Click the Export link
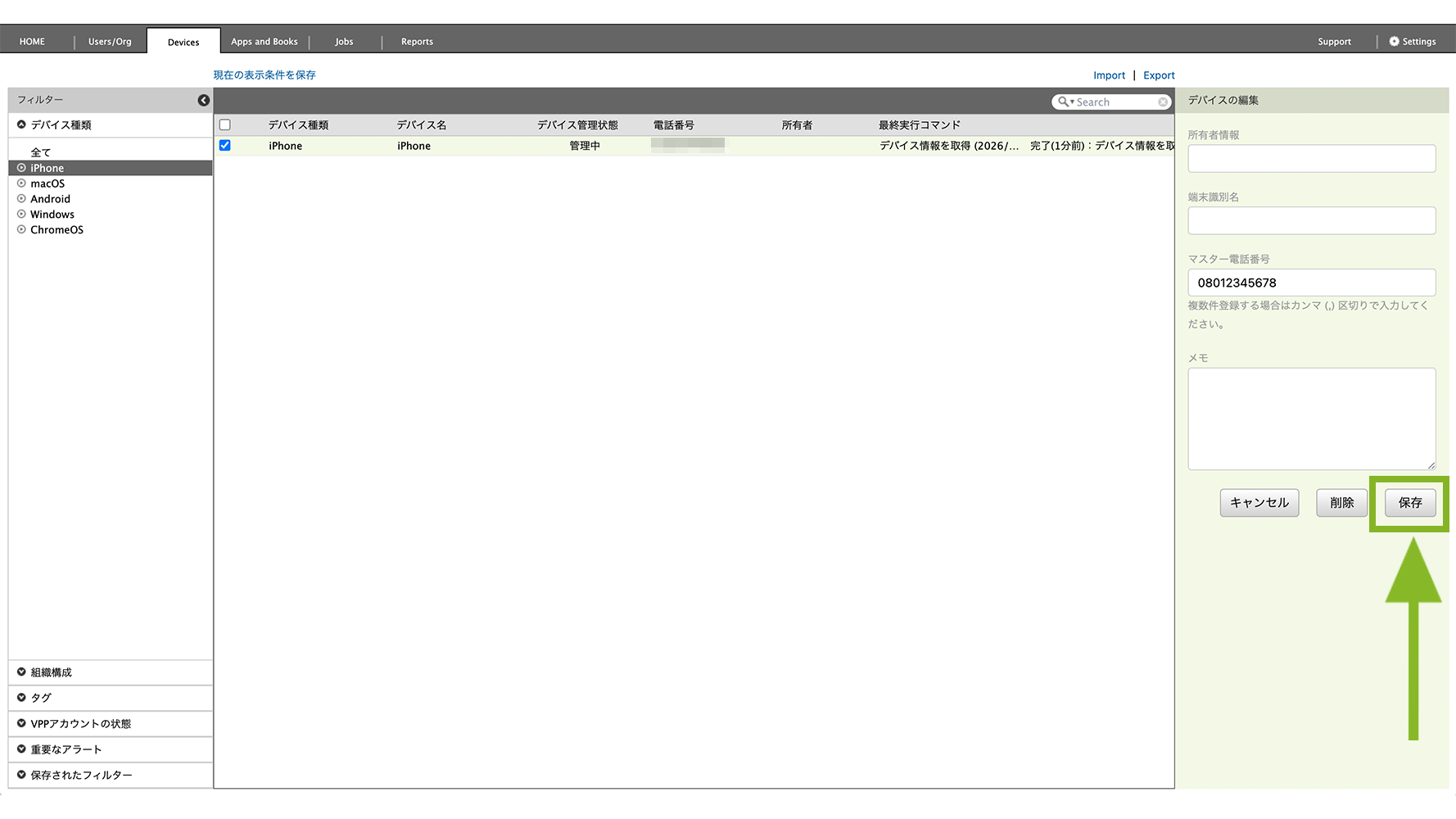 1159,75
